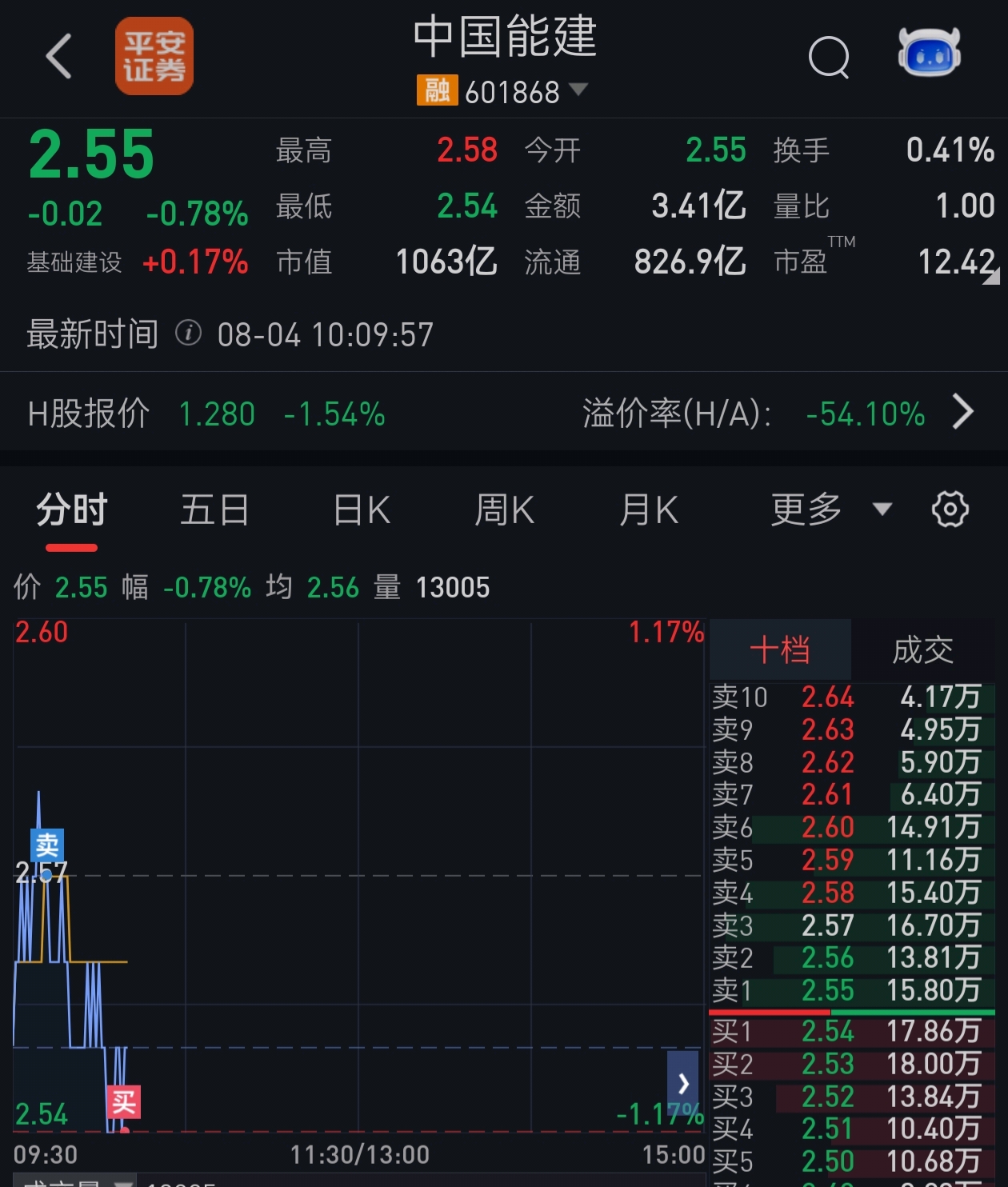Viewport: 1008px width, 1187px height.
Task: Select 买1 row at 2.54
Action: 852,1031
